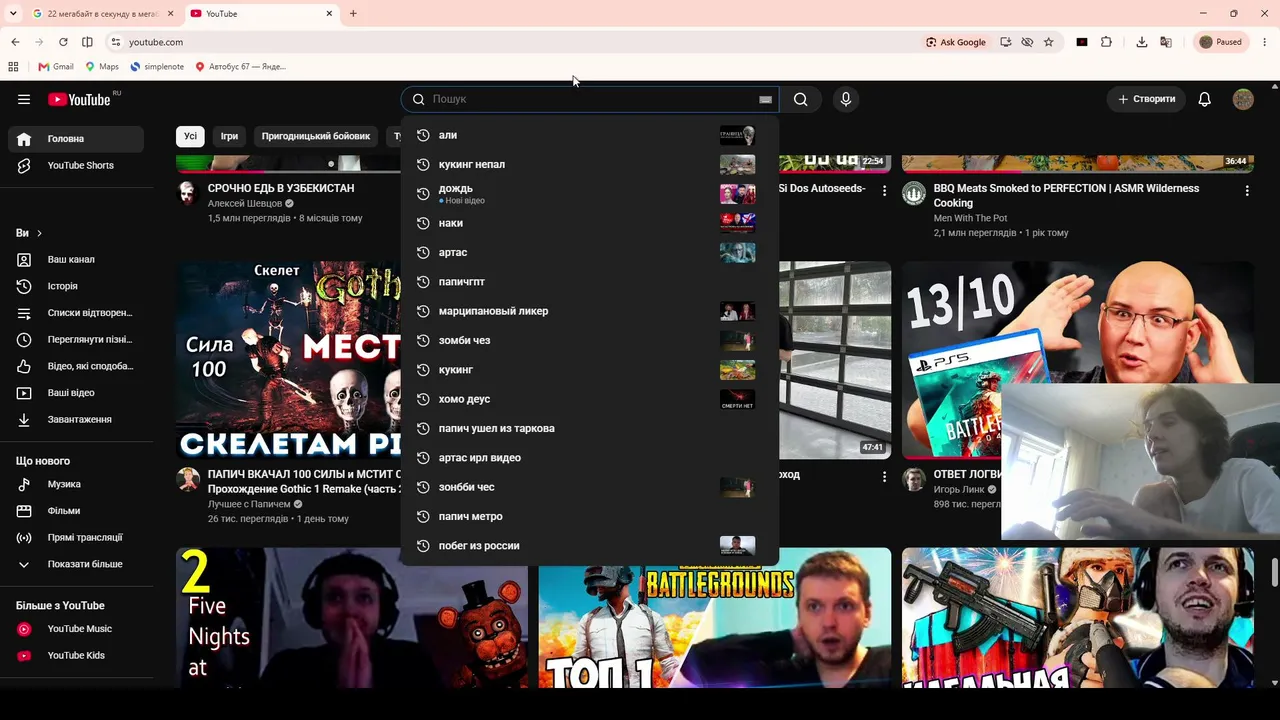Open 'Списки відтворення' in sidebar
Image resolution: width=1280 pixels, height=720 pixels.
click(x=78, y=313)
